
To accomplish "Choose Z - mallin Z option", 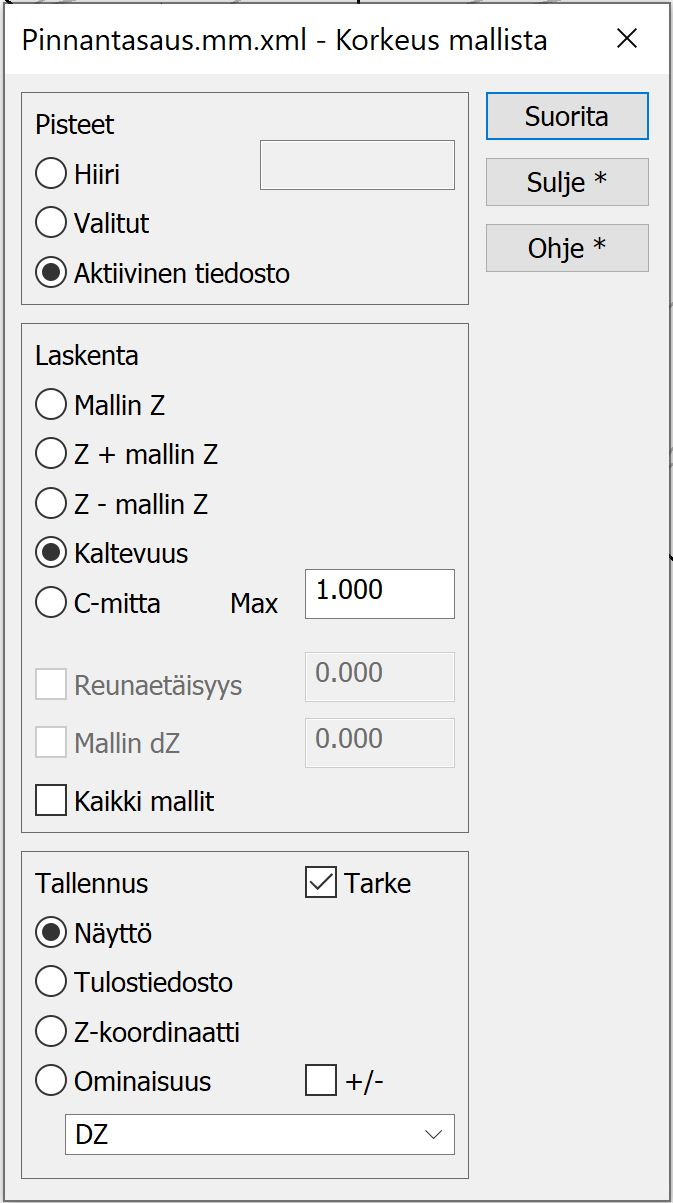I will (x=51, y=504).
